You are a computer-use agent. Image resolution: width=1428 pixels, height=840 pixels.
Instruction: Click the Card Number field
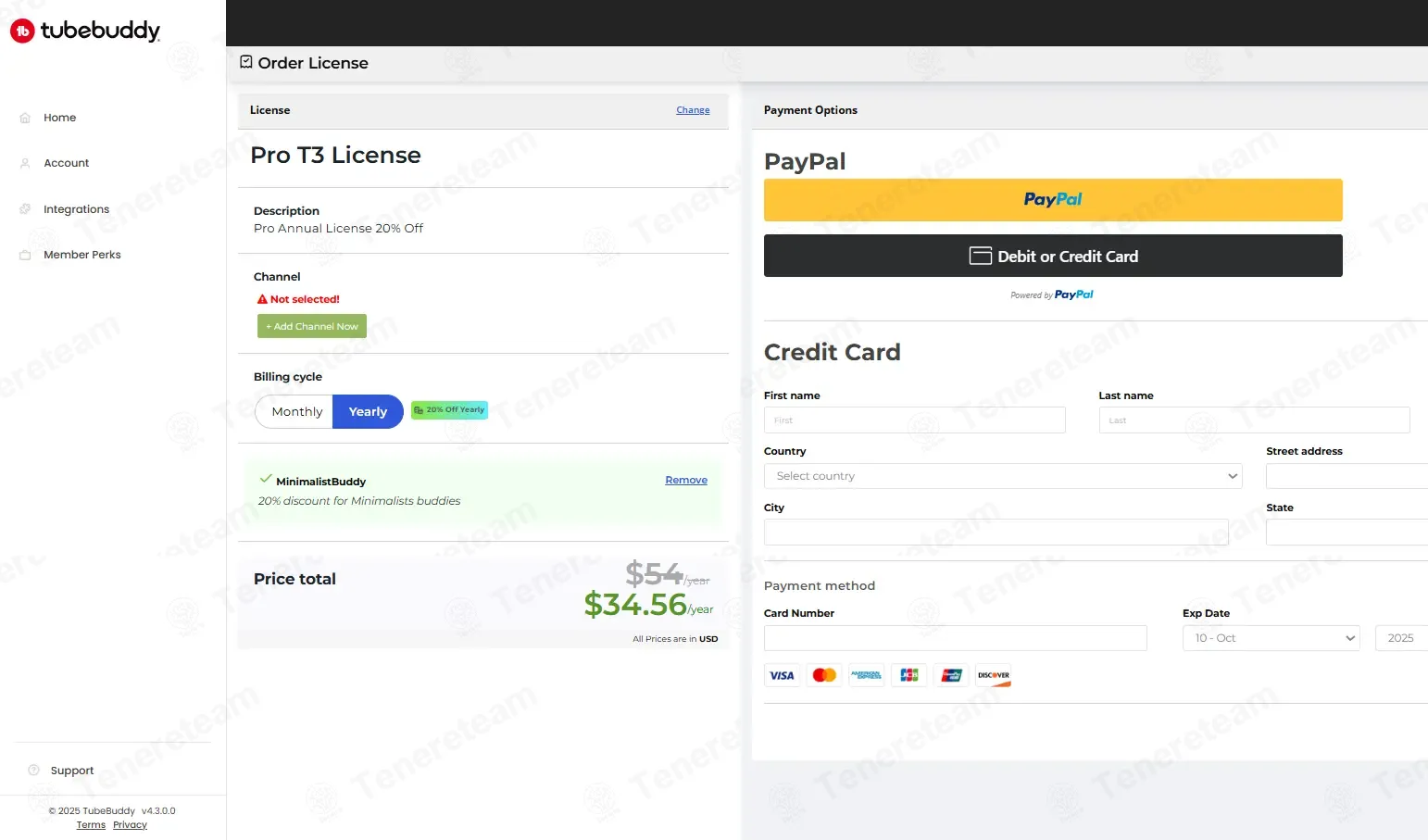(956, 638)
